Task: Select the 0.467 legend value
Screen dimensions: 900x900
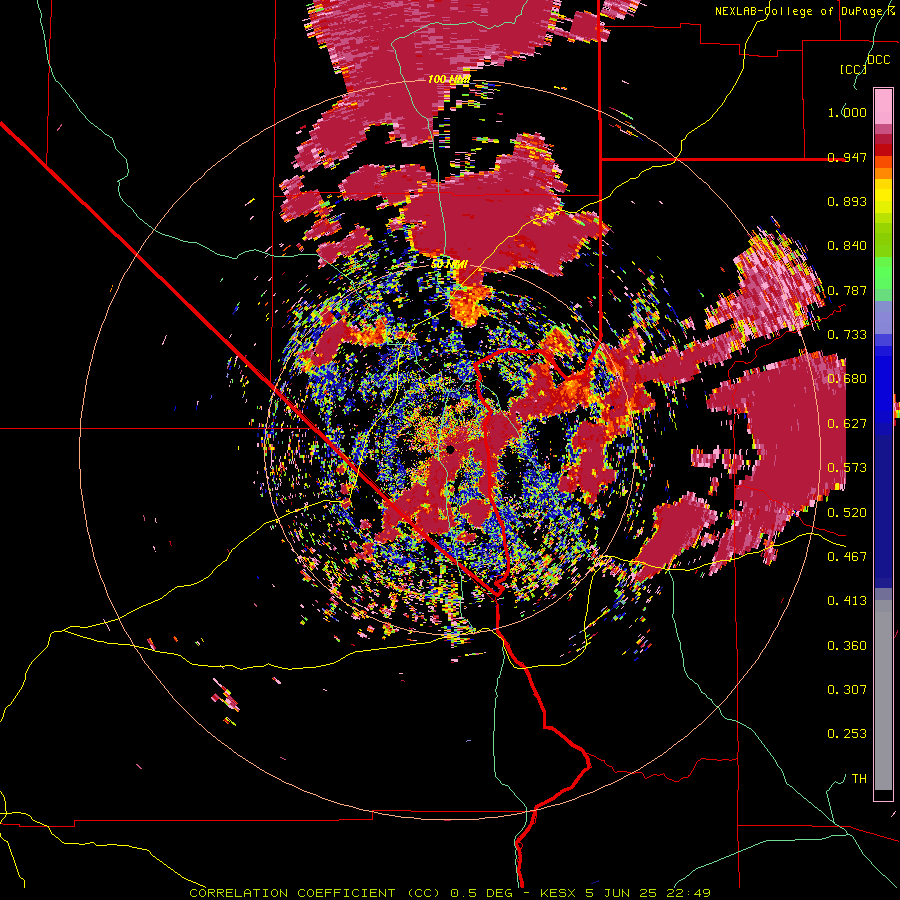Action: pyautogui.click(x=847, y=557)
